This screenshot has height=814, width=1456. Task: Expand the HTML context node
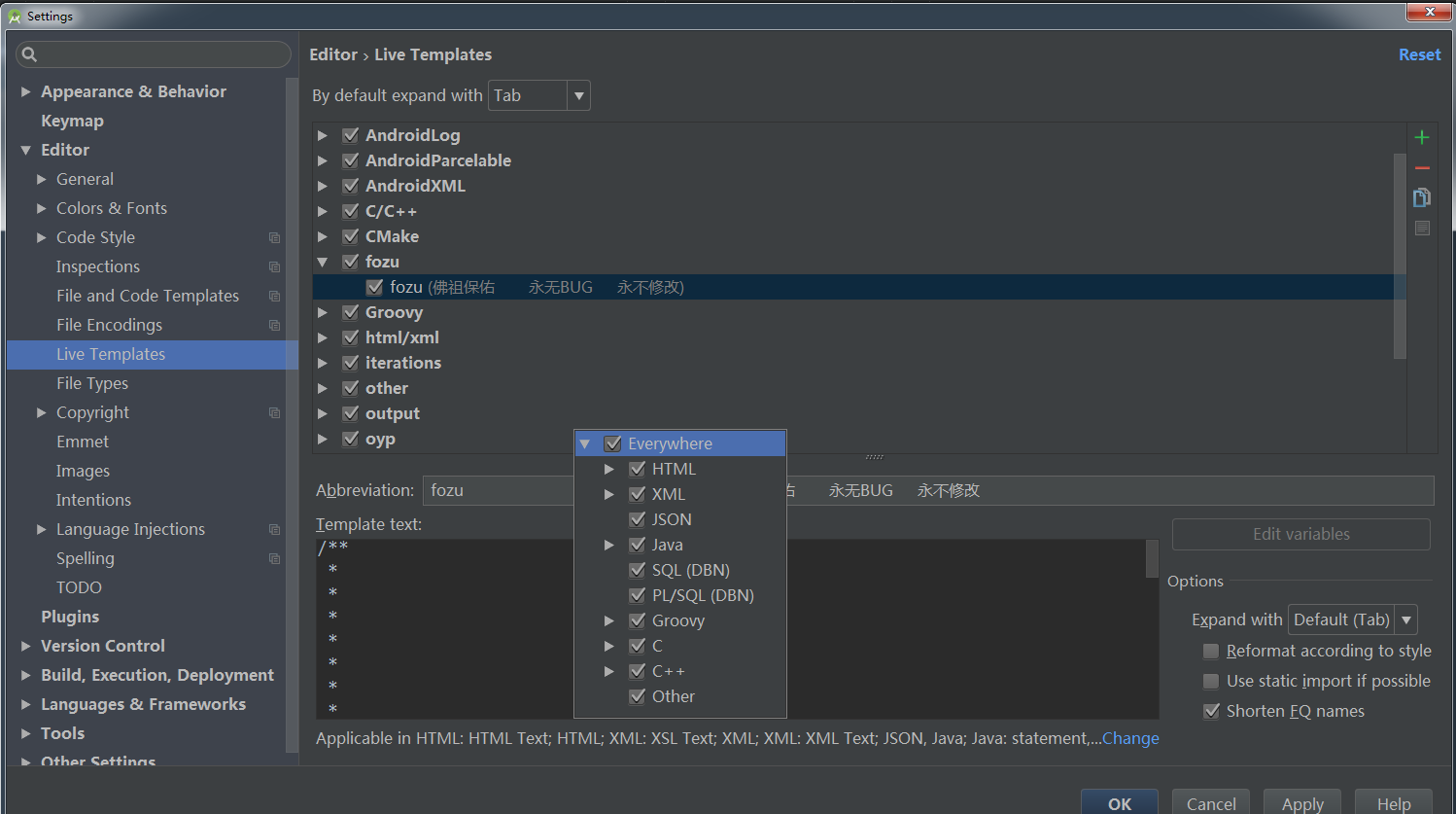coord(609,469)
